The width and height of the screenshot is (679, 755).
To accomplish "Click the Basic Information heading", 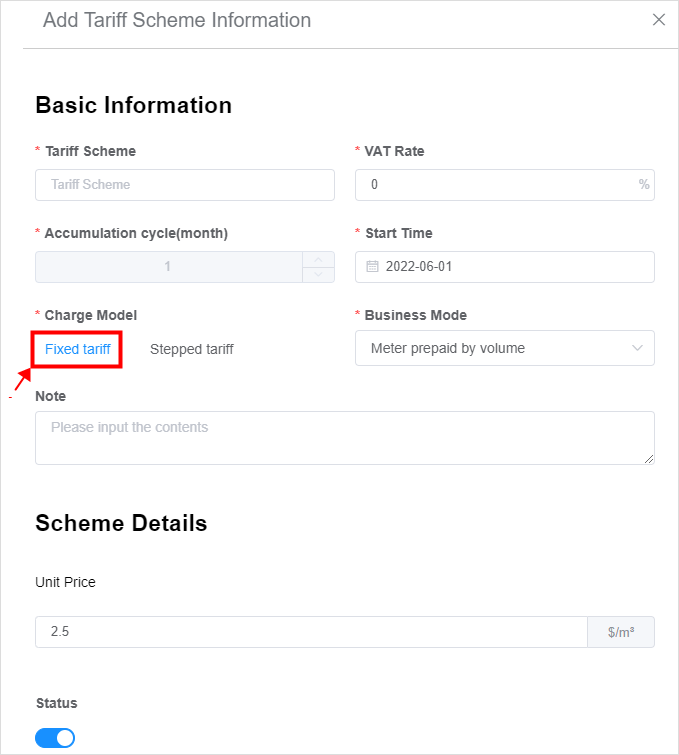I will tap(134, 105).
